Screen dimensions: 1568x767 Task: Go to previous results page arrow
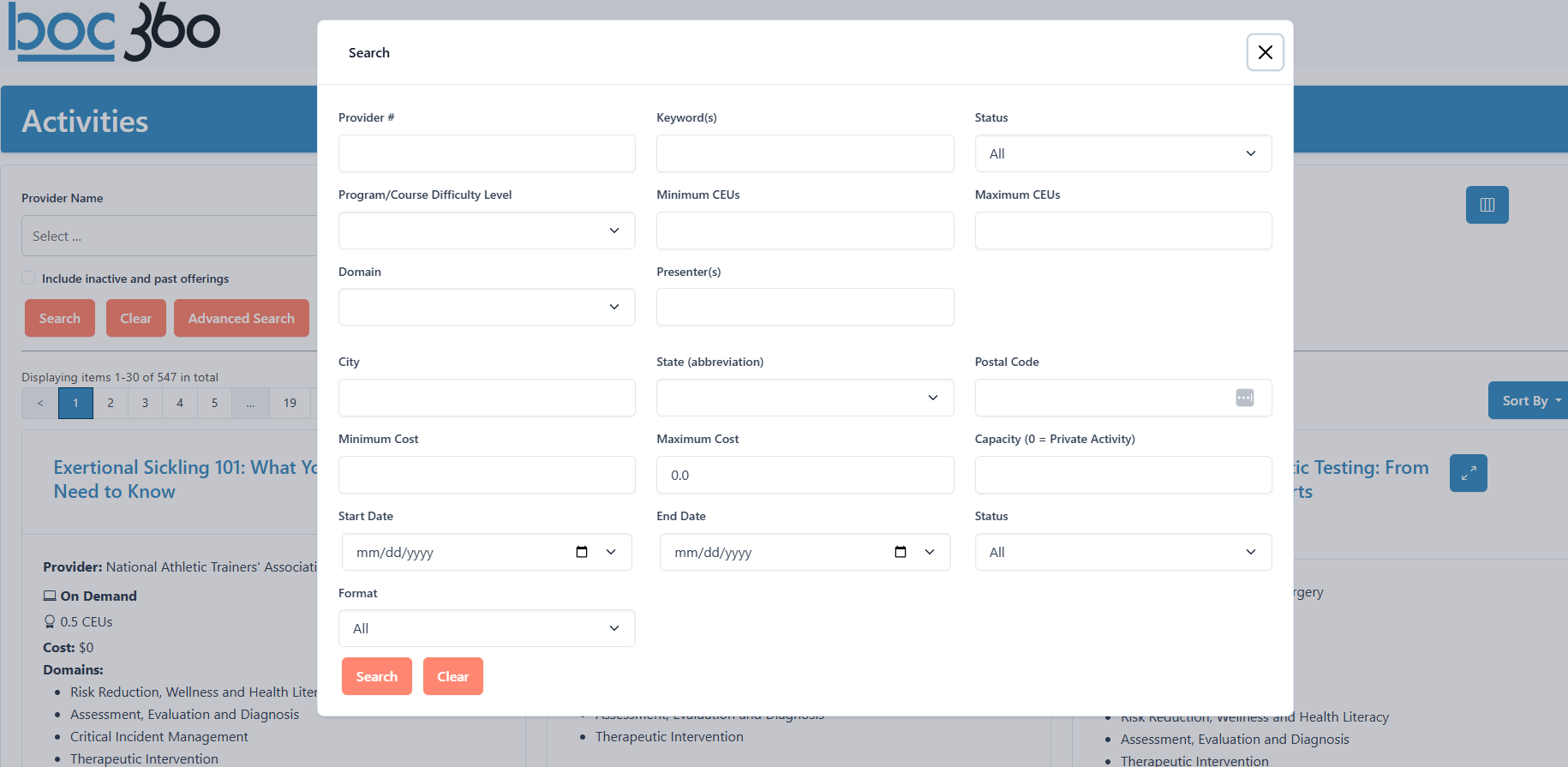(40, 403)
